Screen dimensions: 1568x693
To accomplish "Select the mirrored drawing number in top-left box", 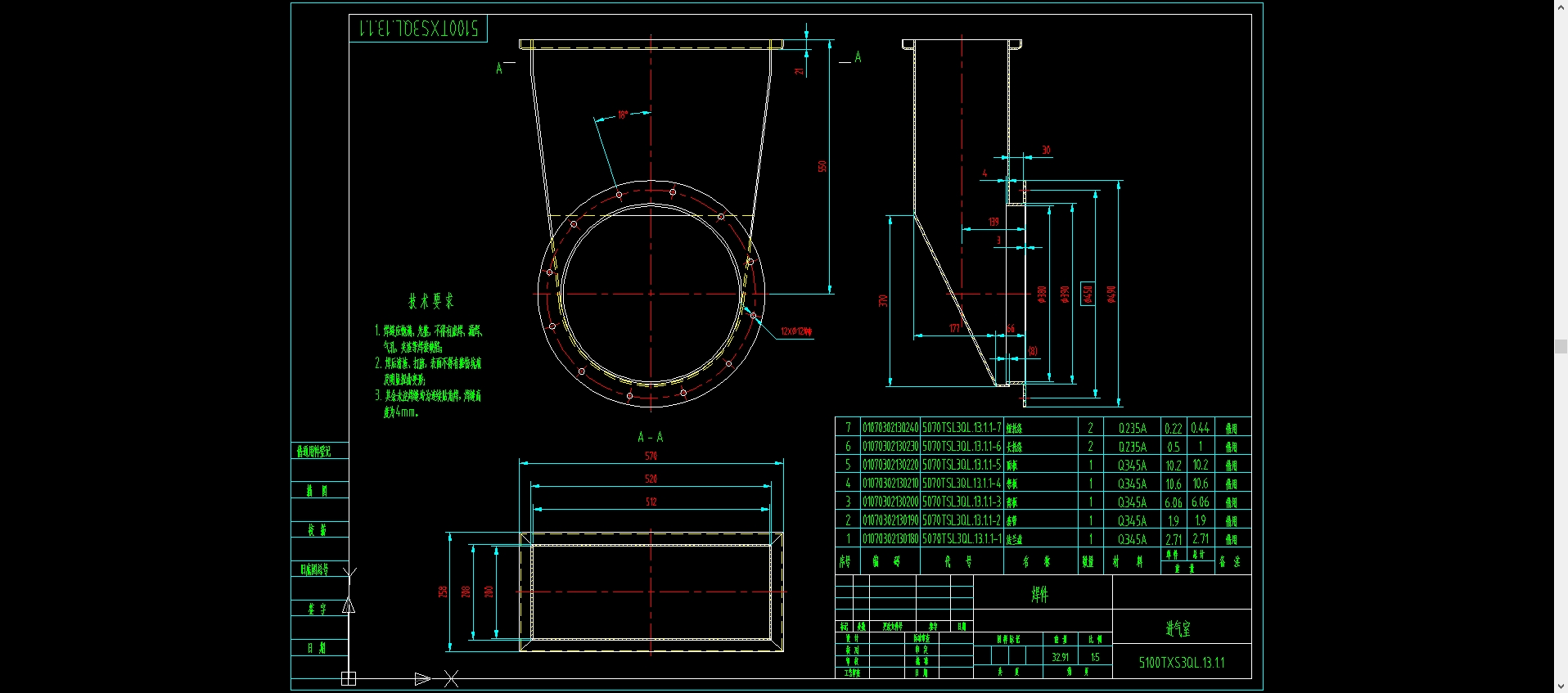I will coord(418,29).
